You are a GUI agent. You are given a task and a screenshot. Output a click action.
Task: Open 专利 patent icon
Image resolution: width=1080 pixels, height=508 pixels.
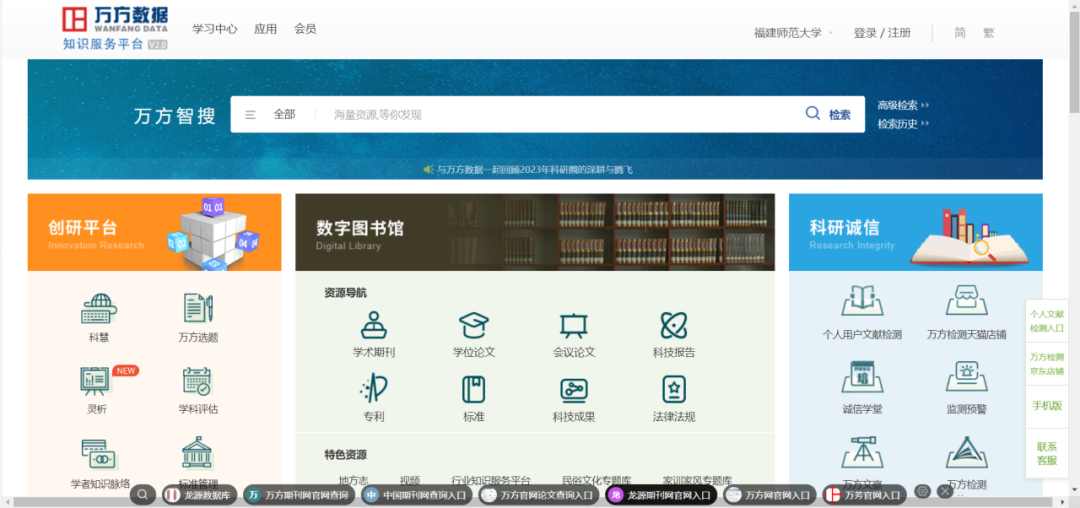374,390
